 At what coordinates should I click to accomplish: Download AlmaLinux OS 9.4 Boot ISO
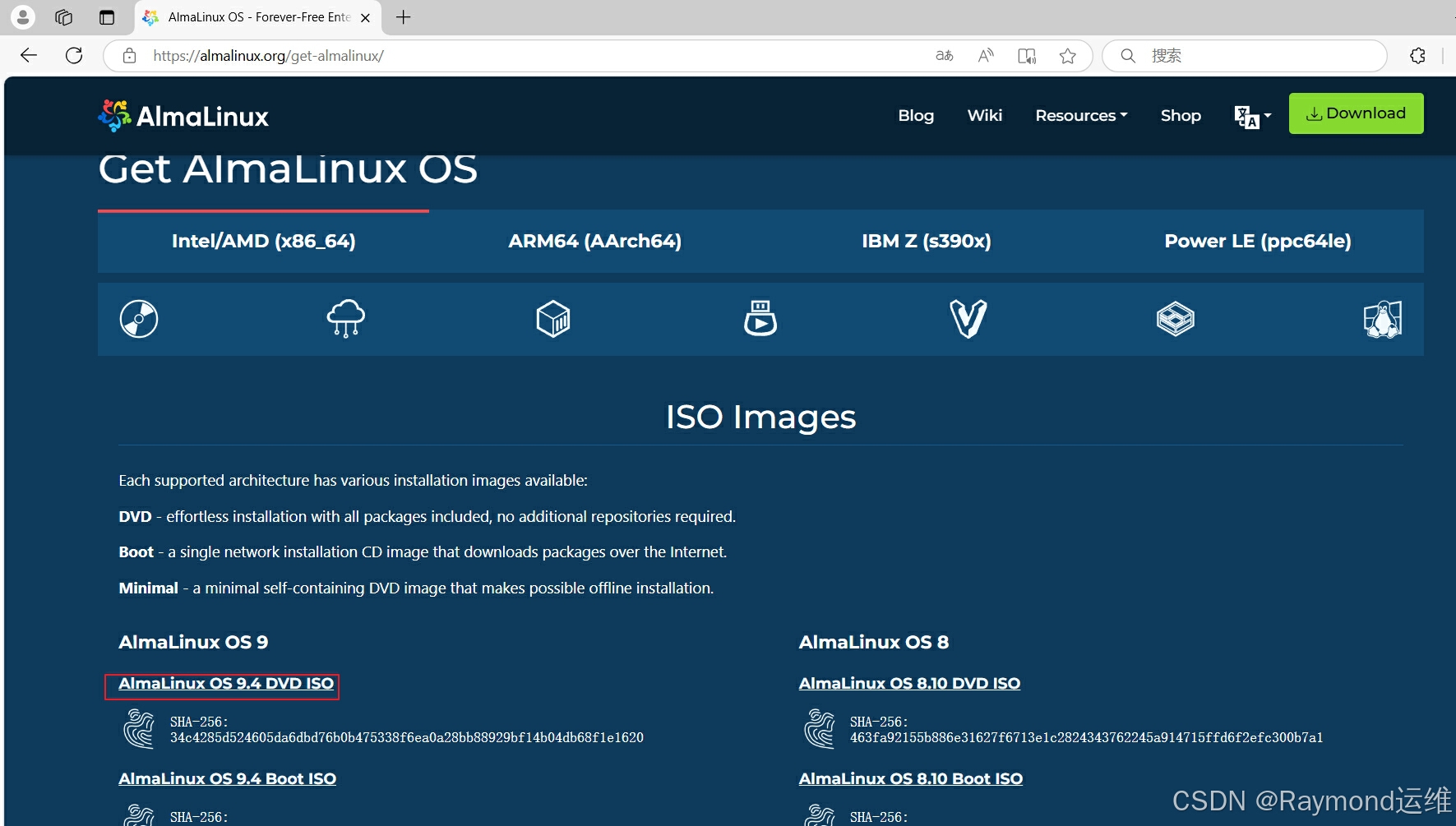228,779
